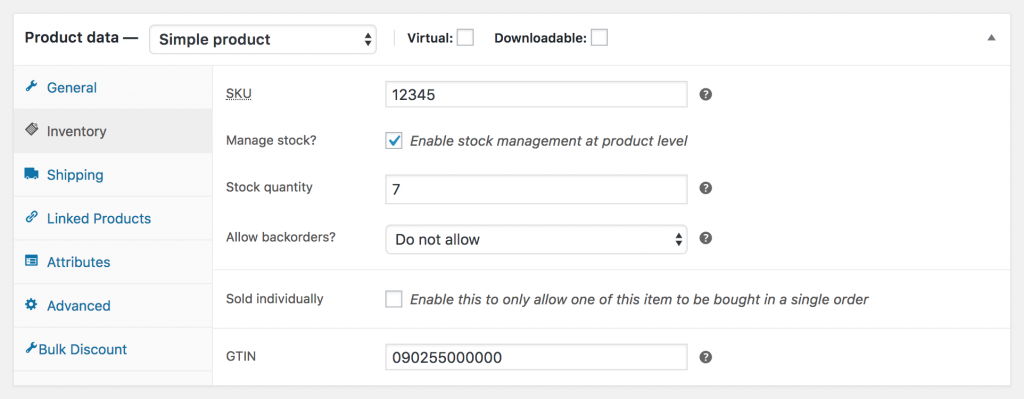
Task: Click the 'Stock quantity' label
Action: tap(269, 187)
